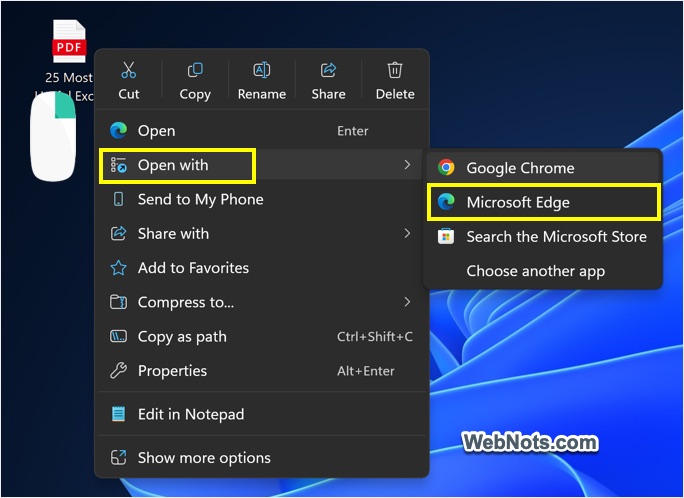
Task: Open the file with Microsoft Edge
Action: 543,202
